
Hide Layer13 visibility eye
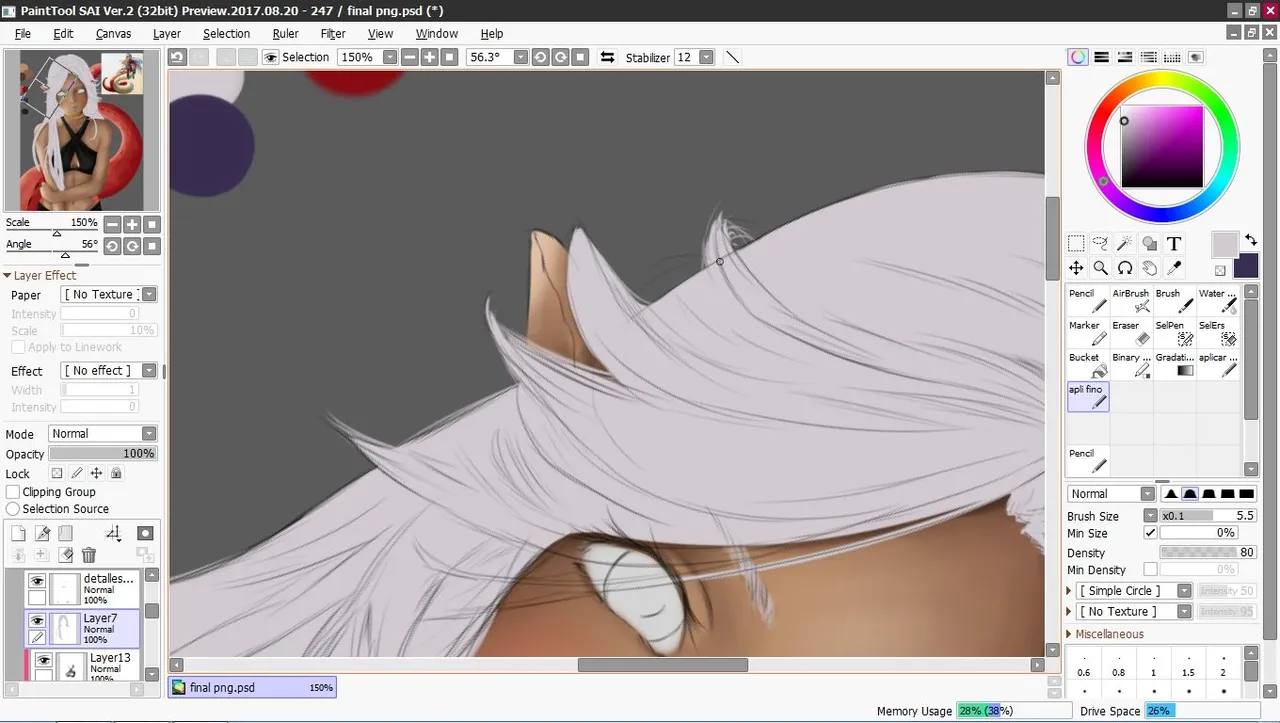[43, 660]
